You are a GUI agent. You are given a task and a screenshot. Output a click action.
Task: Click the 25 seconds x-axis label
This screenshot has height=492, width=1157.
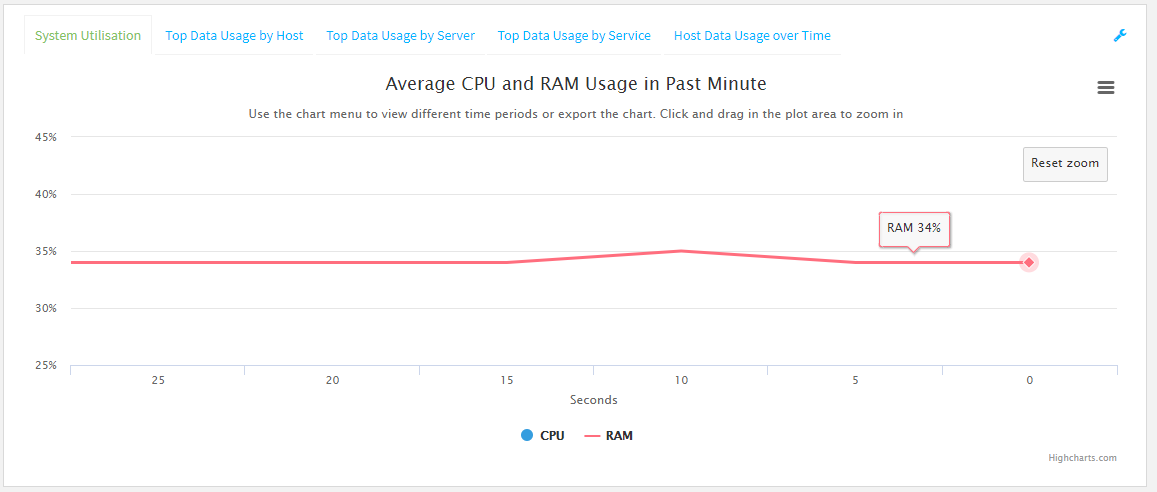point(158,380)
